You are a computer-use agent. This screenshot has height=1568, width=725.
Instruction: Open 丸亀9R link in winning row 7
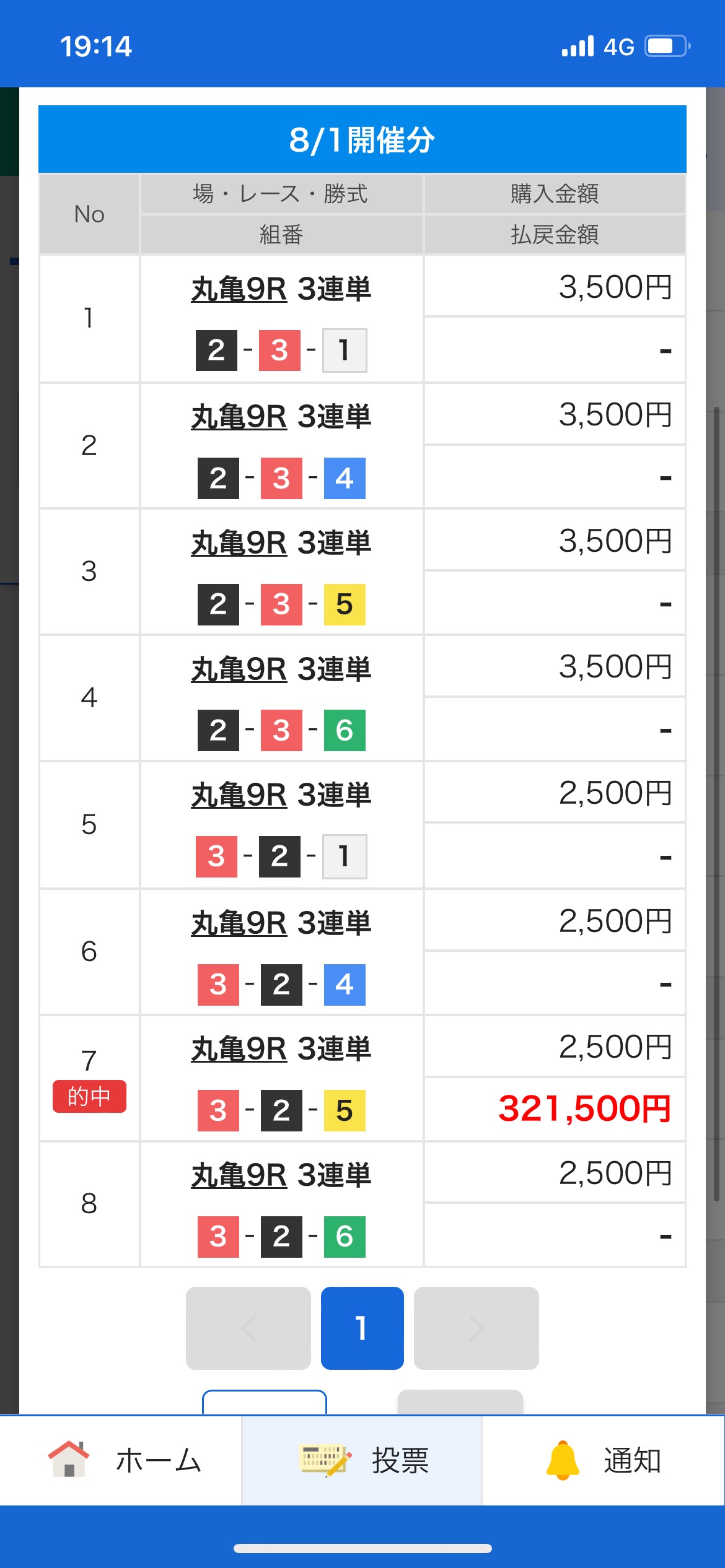click(239, 1049)
